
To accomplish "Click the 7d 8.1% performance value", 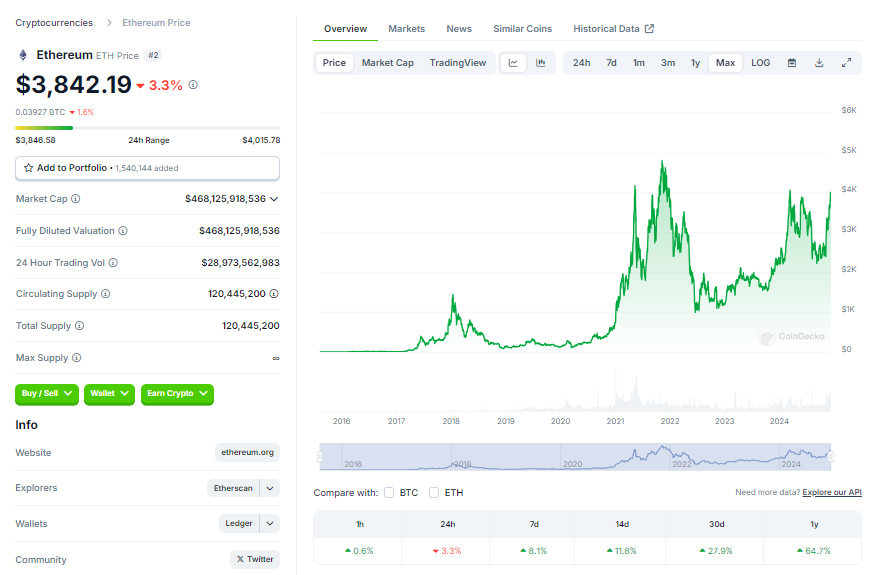I will (534, 550).
